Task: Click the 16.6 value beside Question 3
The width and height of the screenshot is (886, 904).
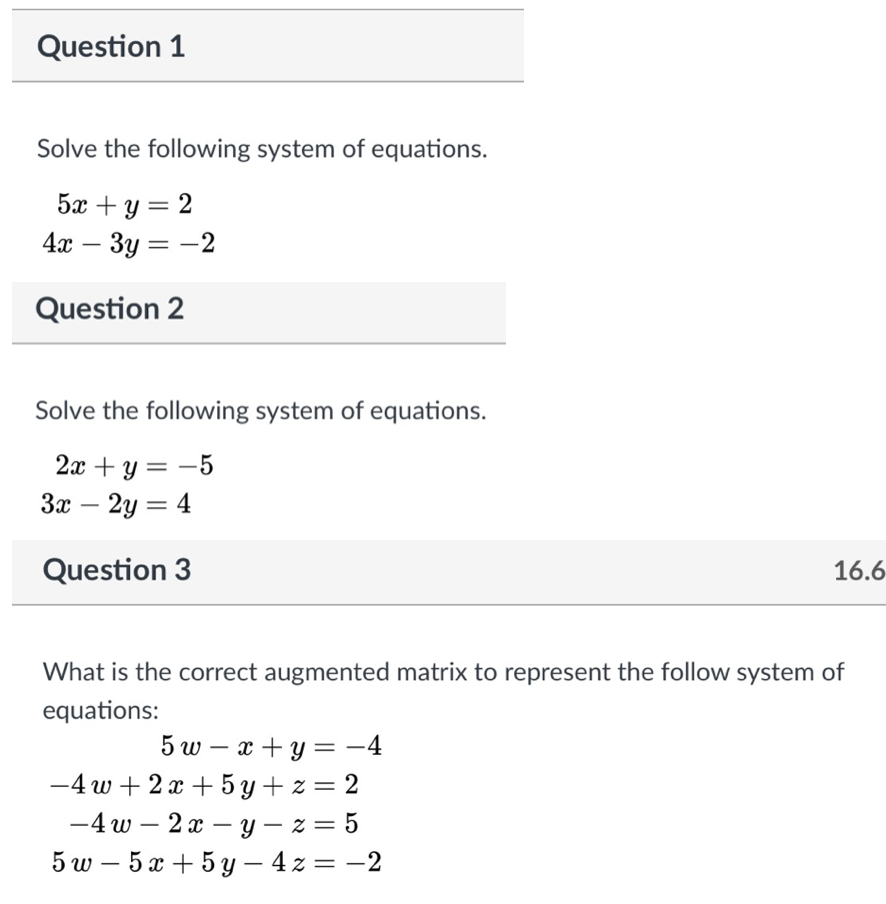Action: coord(858,571)
